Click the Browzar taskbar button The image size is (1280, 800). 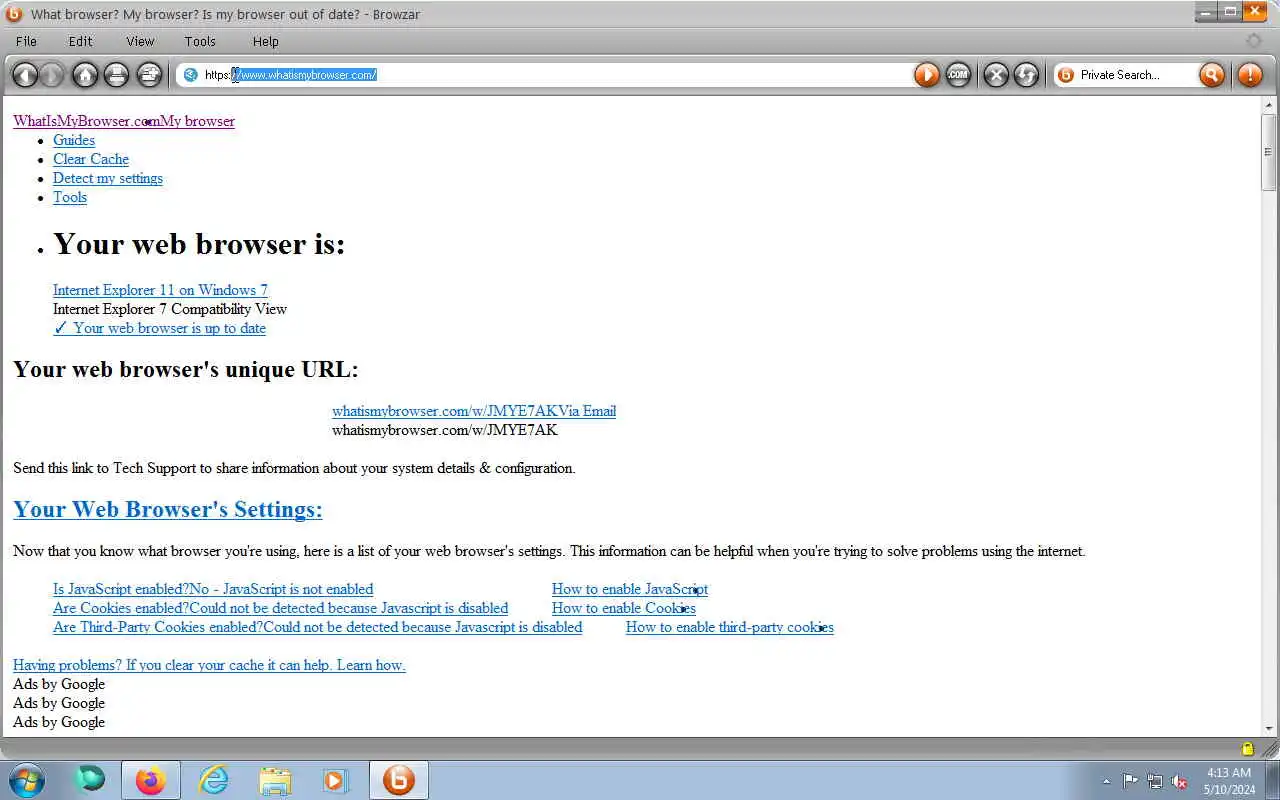[x=399, y=780]
